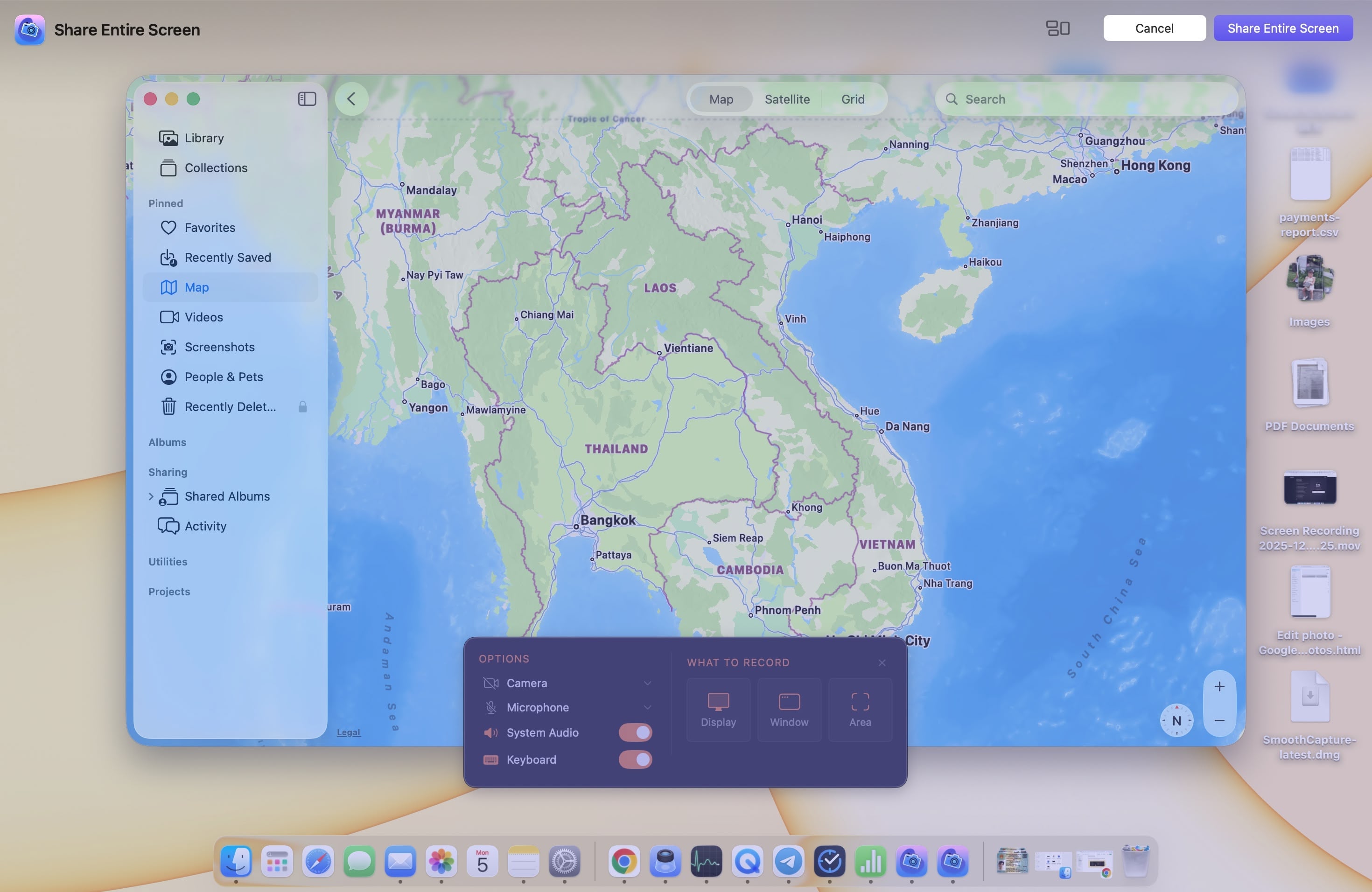Expand the Shared Albums group
Image resolution: width=1372 pixels, height=892 pixels.
[151, 496]
